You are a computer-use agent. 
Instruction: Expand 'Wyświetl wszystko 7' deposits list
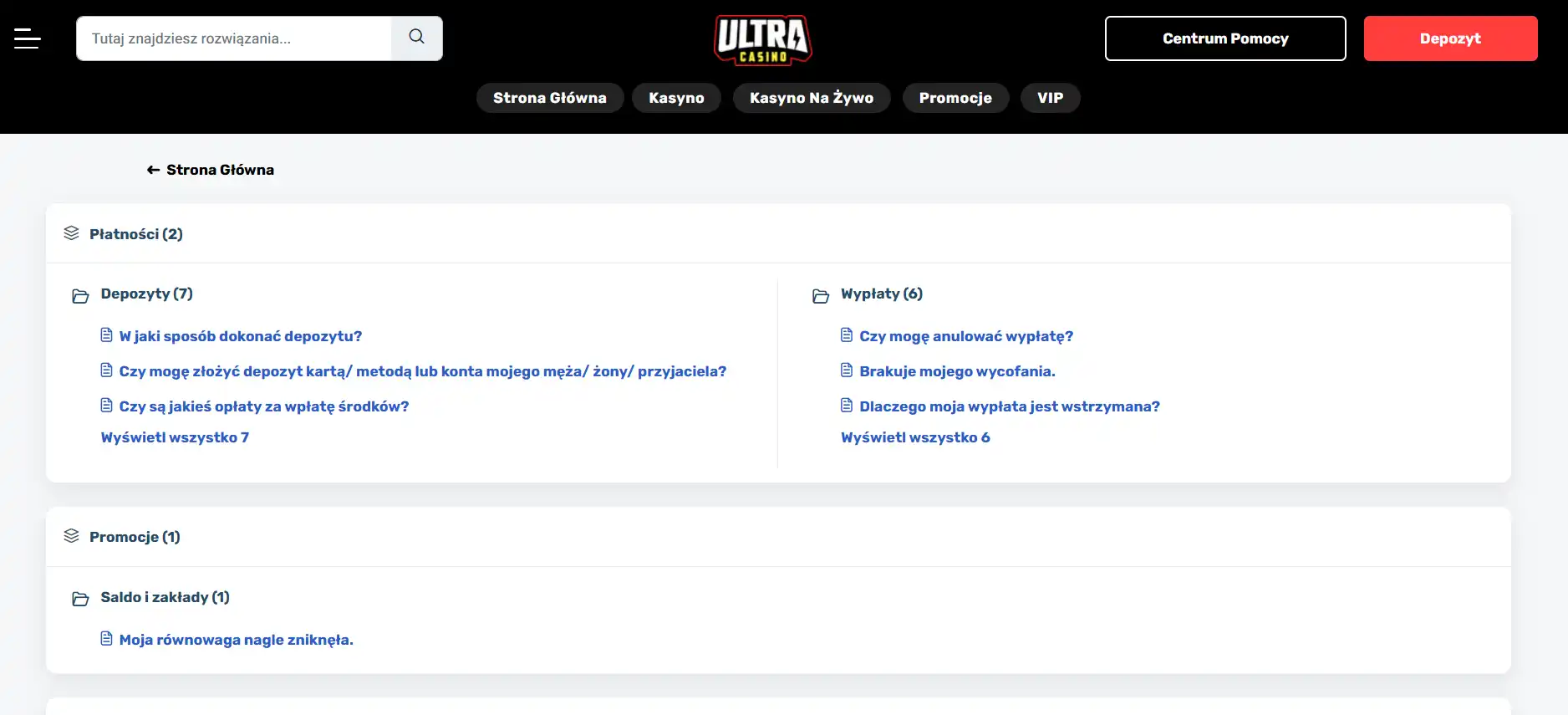pyautogui.click(x=175, y=437)
